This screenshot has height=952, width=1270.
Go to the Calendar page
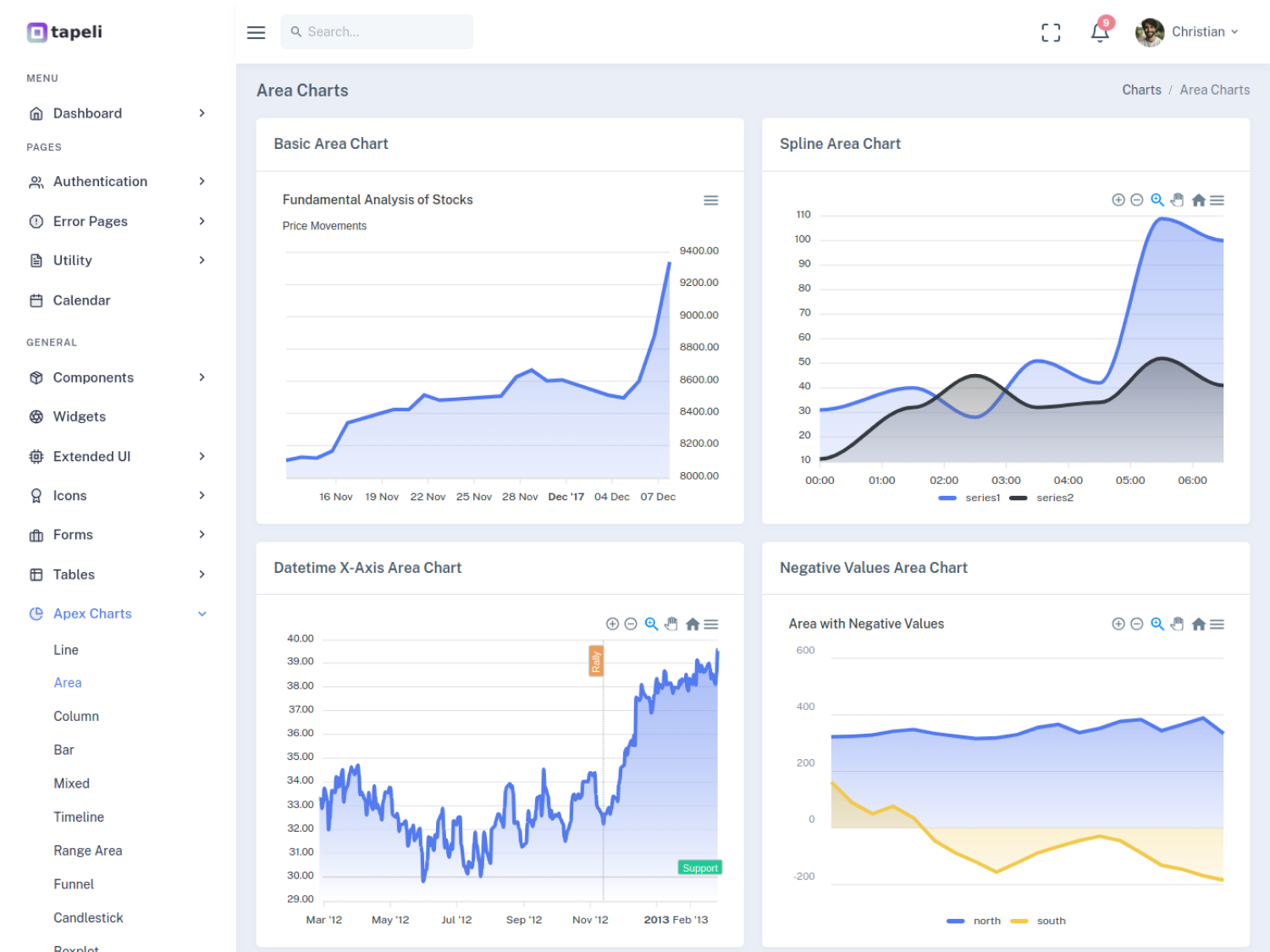(x=81, y=300)
